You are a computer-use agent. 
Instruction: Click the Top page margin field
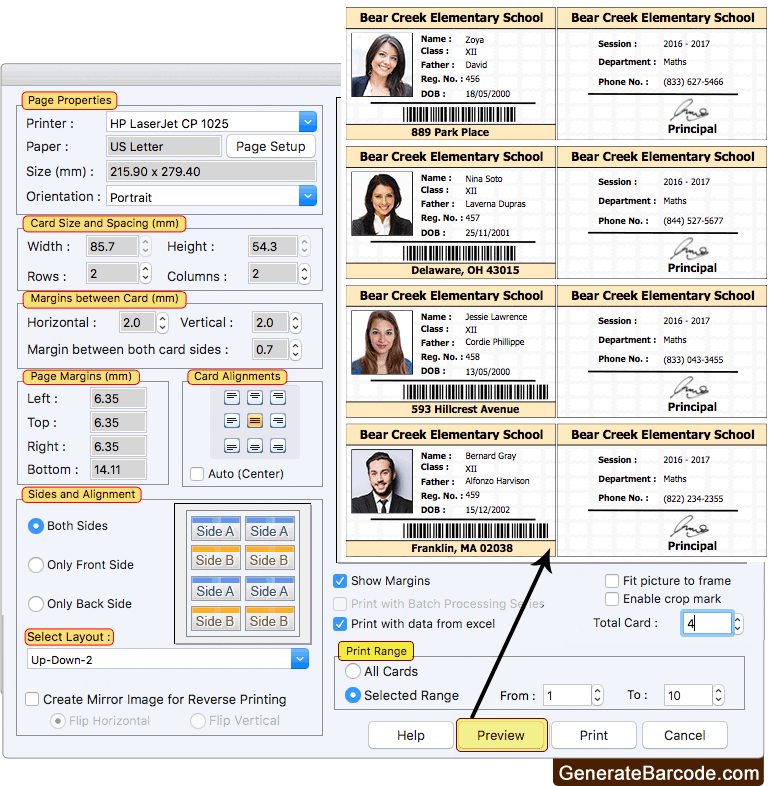point(118,423)
